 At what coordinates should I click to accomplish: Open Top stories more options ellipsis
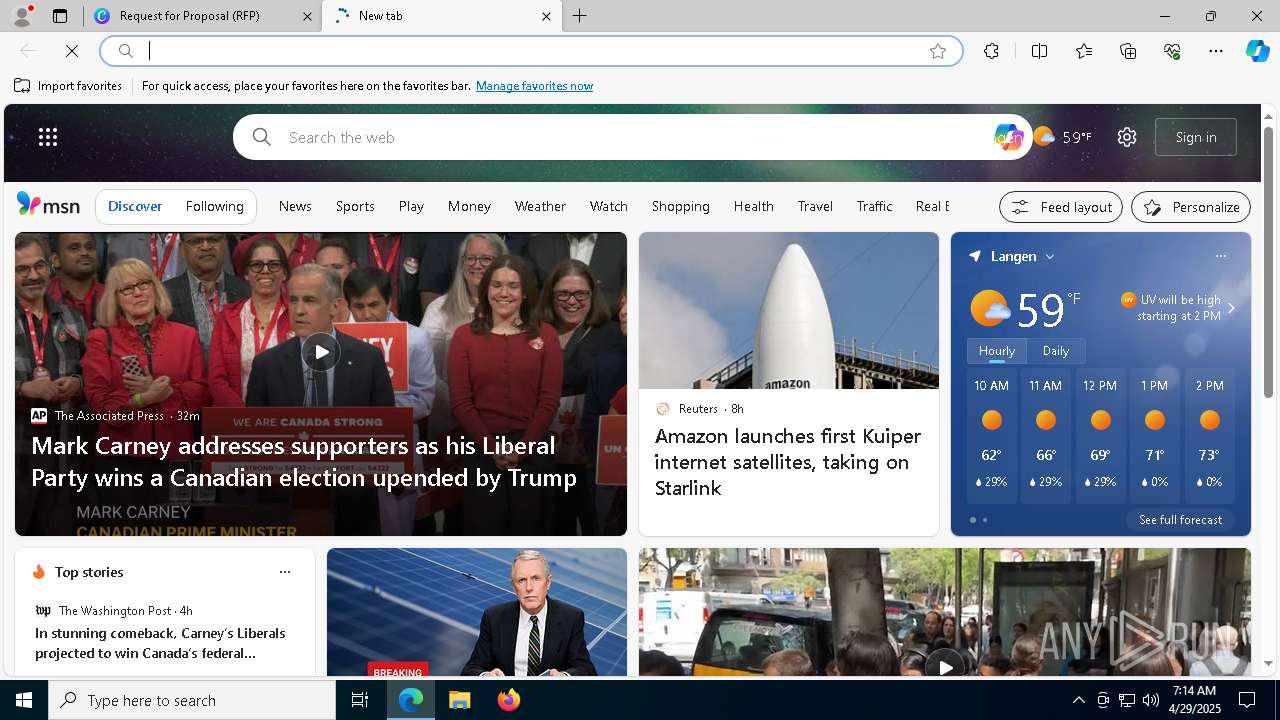285,572
